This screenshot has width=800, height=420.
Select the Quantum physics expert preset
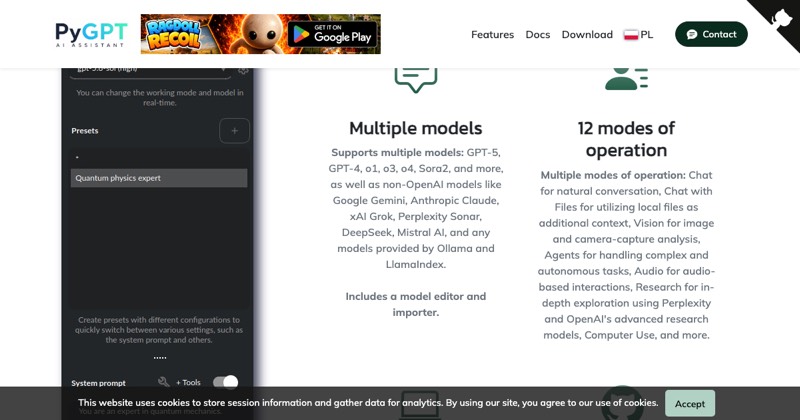(x=159, y=178)
